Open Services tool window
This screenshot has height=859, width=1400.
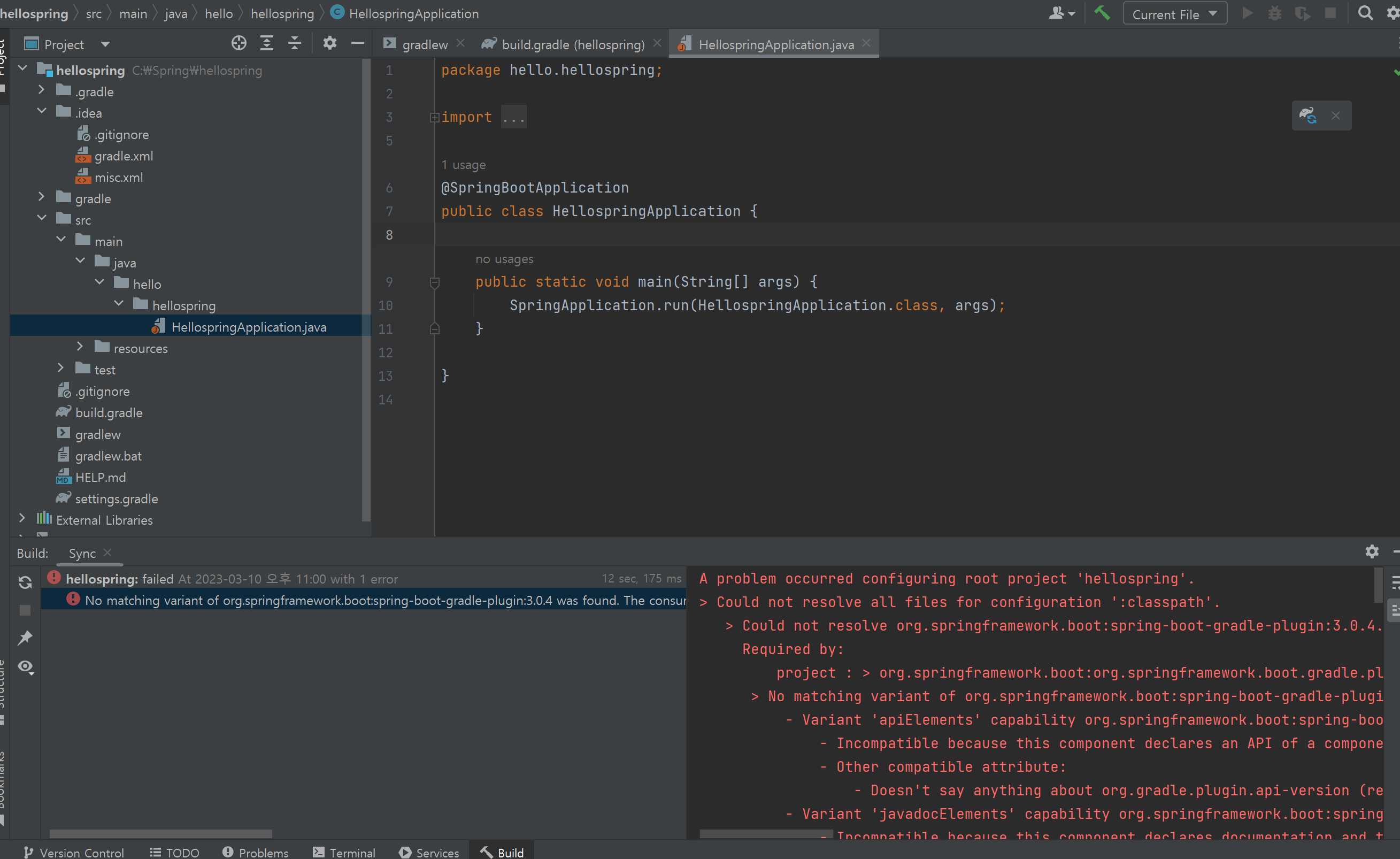click(x=429, y=852)
